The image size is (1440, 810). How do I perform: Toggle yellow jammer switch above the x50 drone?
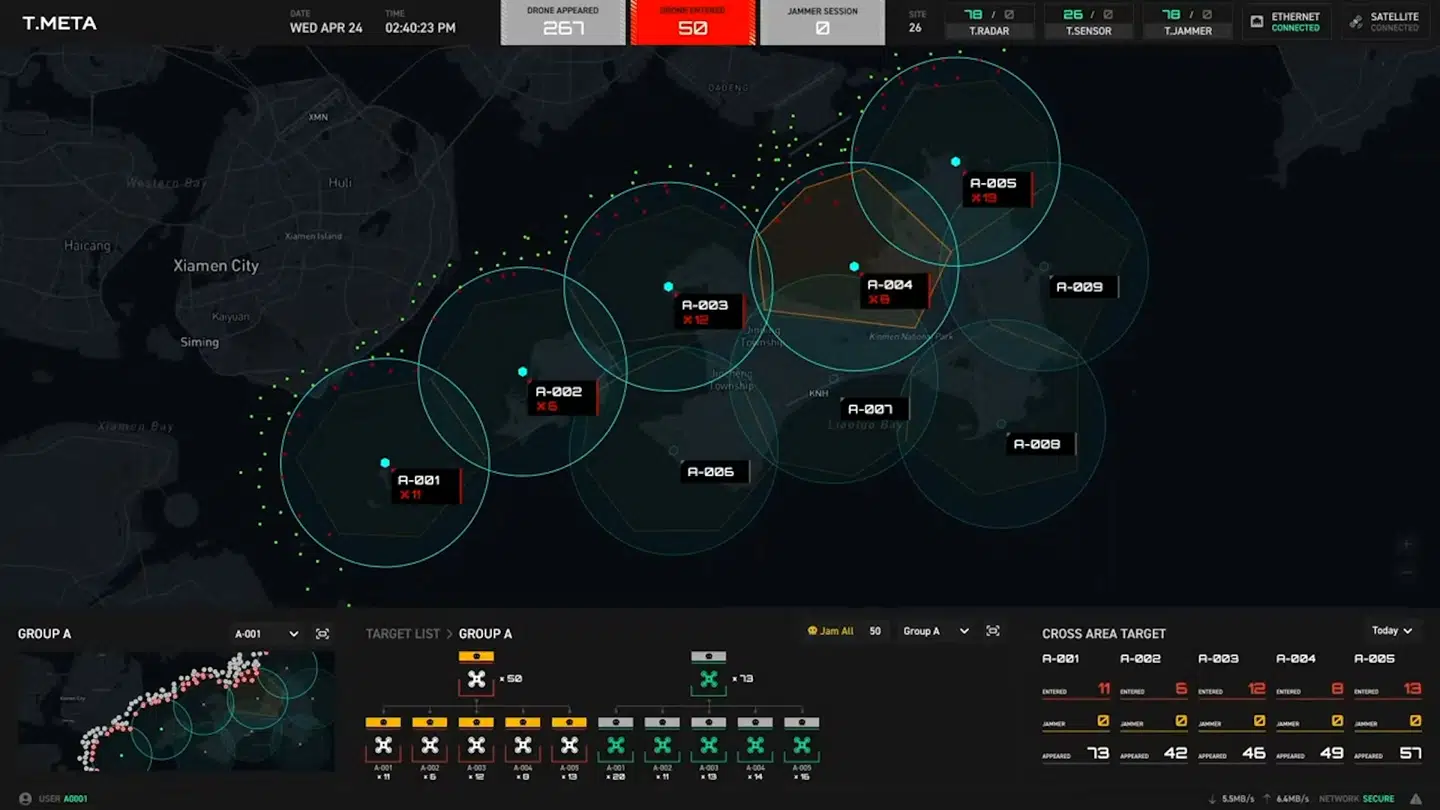tap(476, 657)
